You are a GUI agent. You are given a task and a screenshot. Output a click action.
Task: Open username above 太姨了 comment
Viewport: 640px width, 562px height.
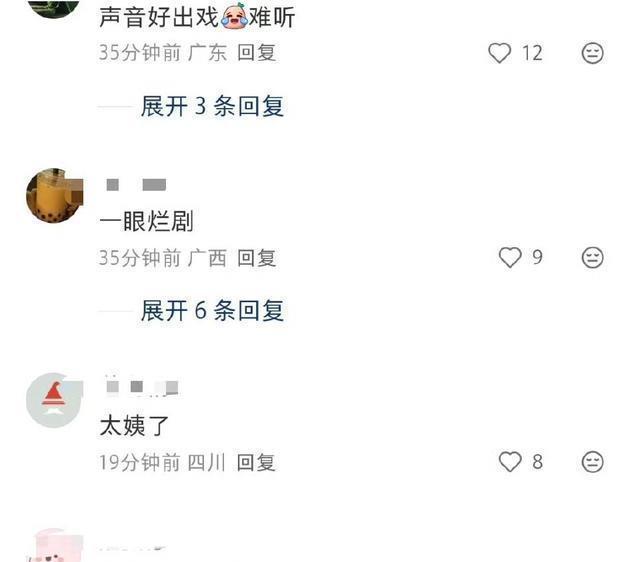(142, 387)
